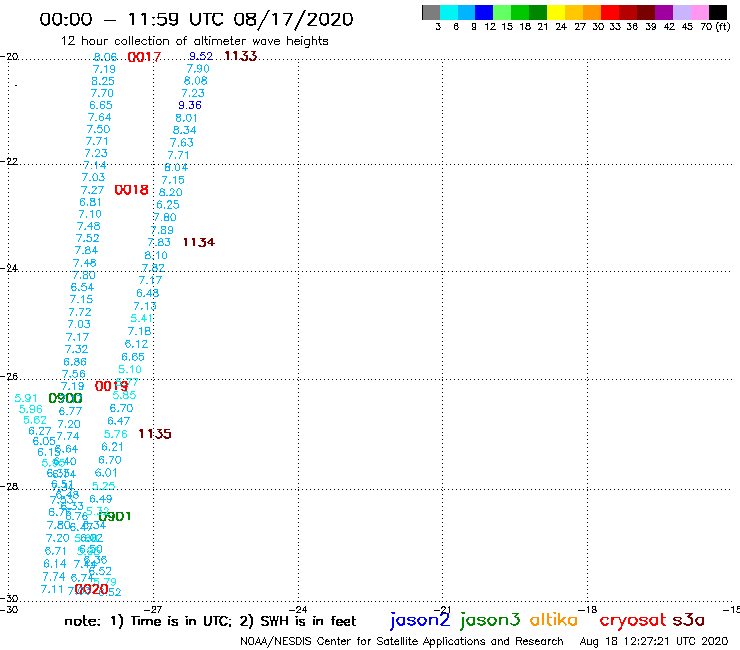Click the blue wave height 9.36

[x=190, y=105]
